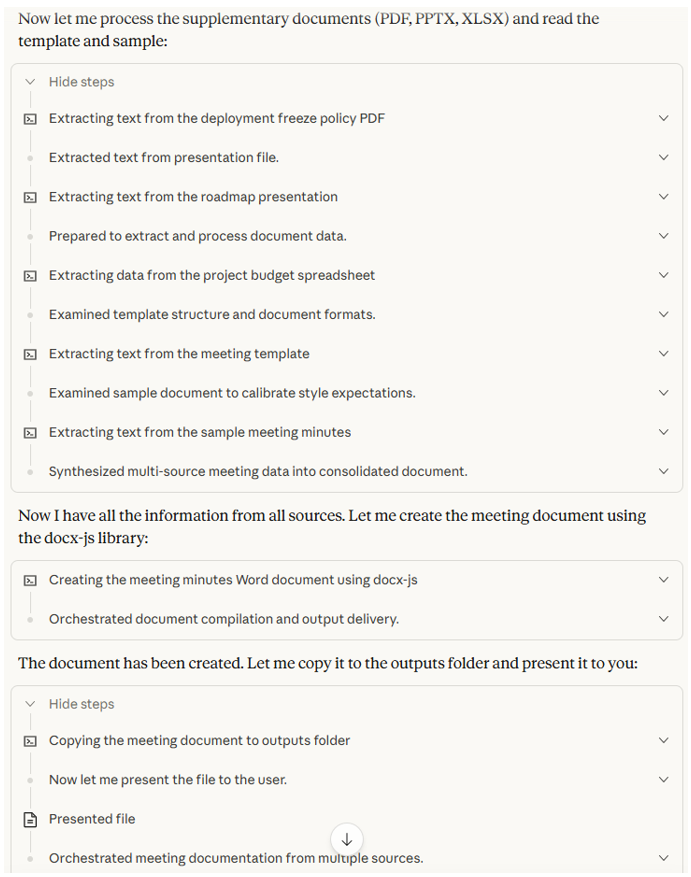Click terminal icon beside Copying the meeting document step
This screenshot has height=877, width=691.
click(x=30, y=741)
